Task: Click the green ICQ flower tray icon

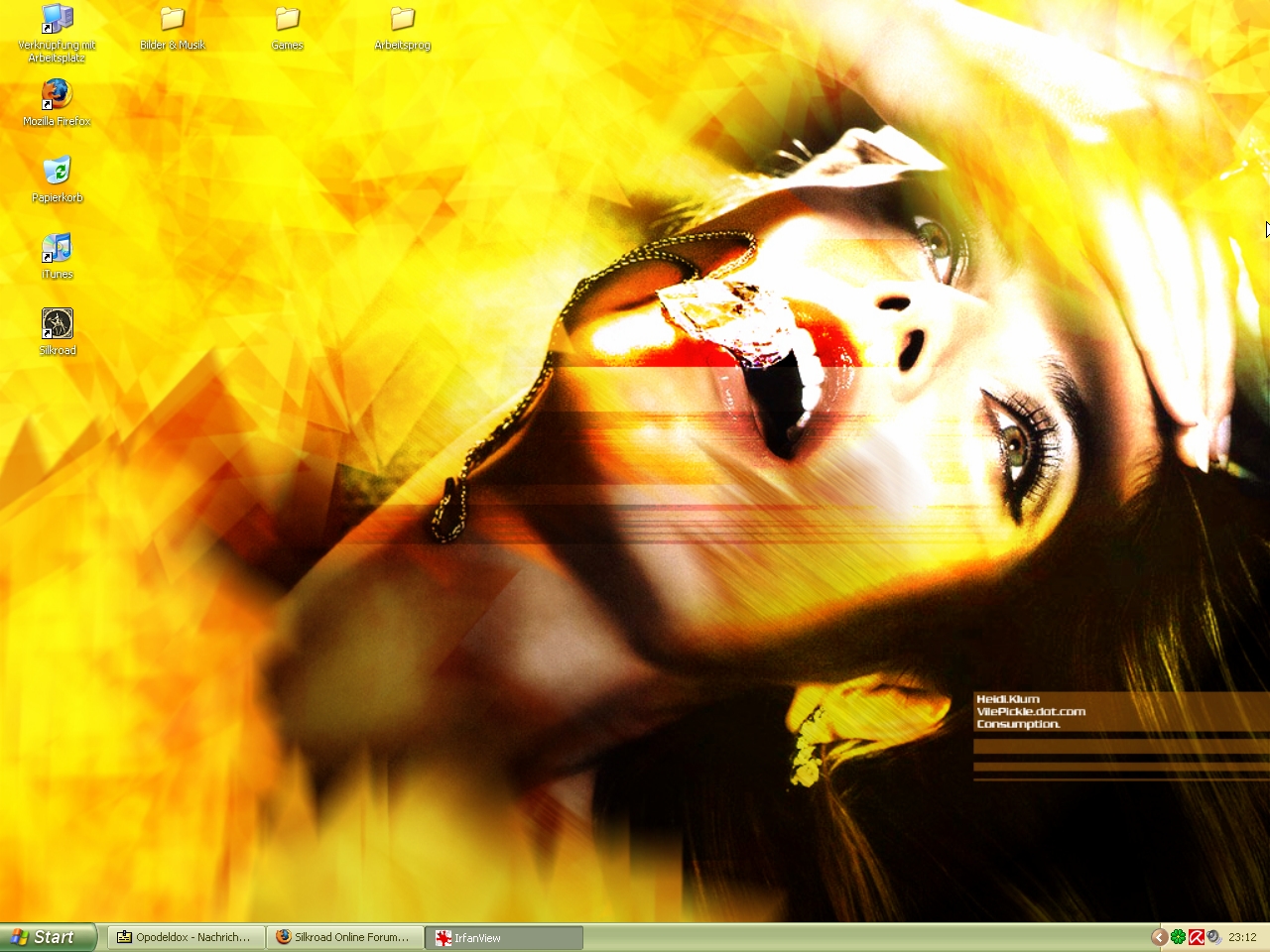Action: pyautogui.click(x=1178, y=937)
